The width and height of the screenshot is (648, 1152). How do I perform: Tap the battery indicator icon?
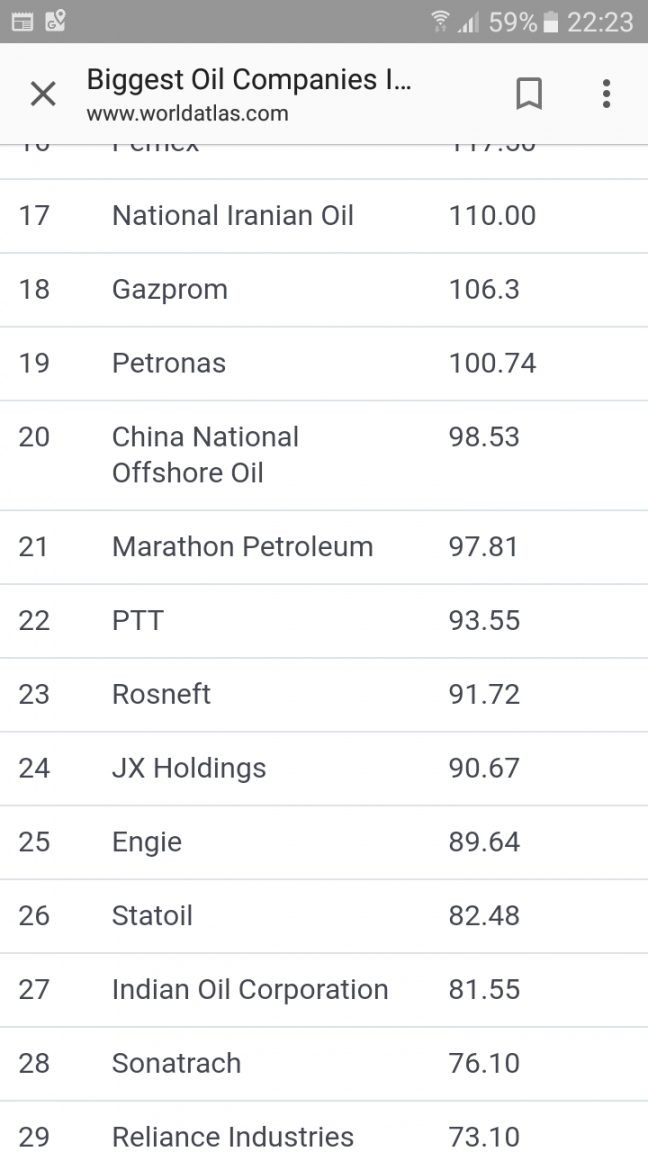tap(550, 22)
